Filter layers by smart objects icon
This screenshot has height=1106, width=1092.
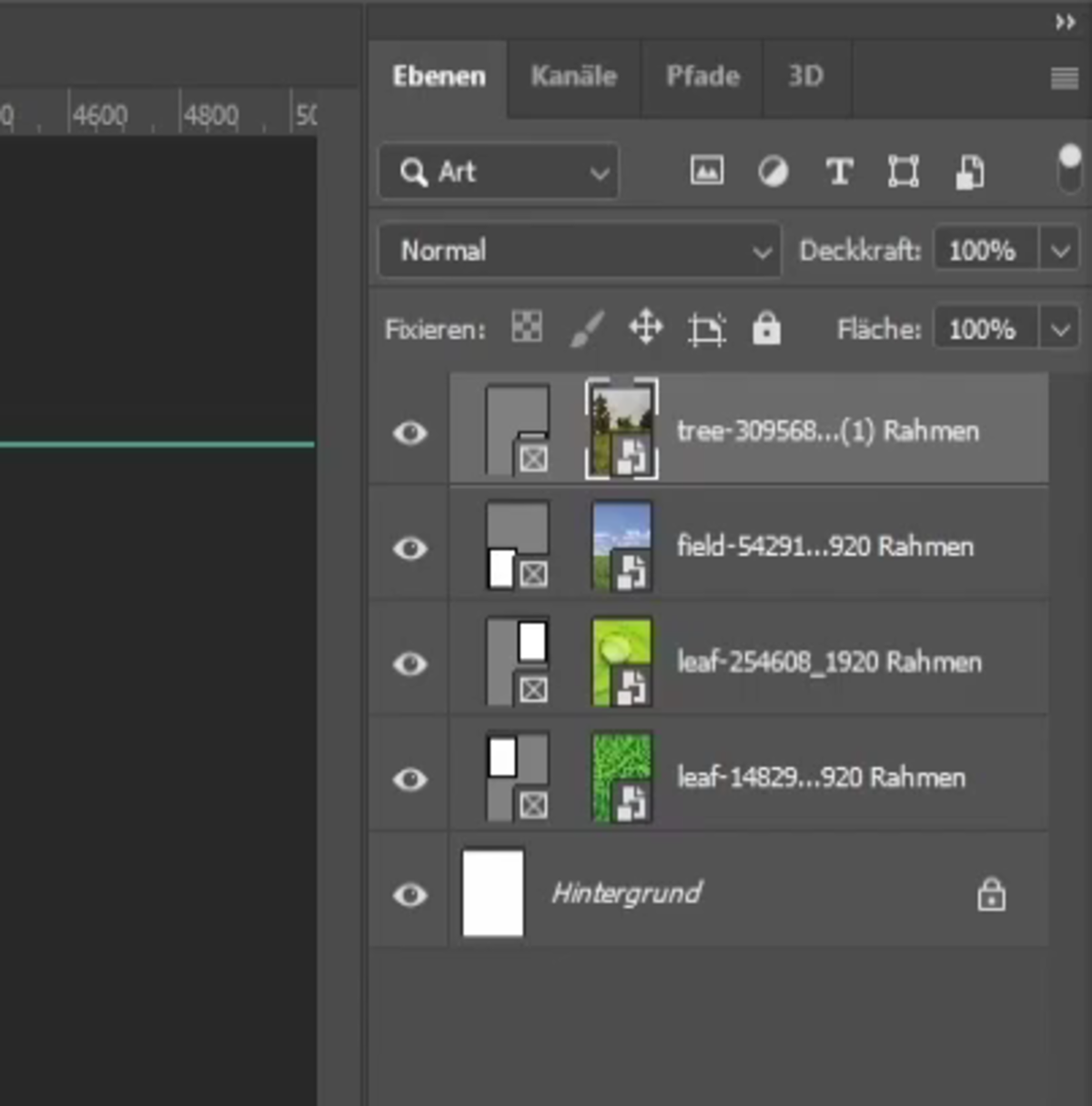pyautogui.click(x=971, y=171)
